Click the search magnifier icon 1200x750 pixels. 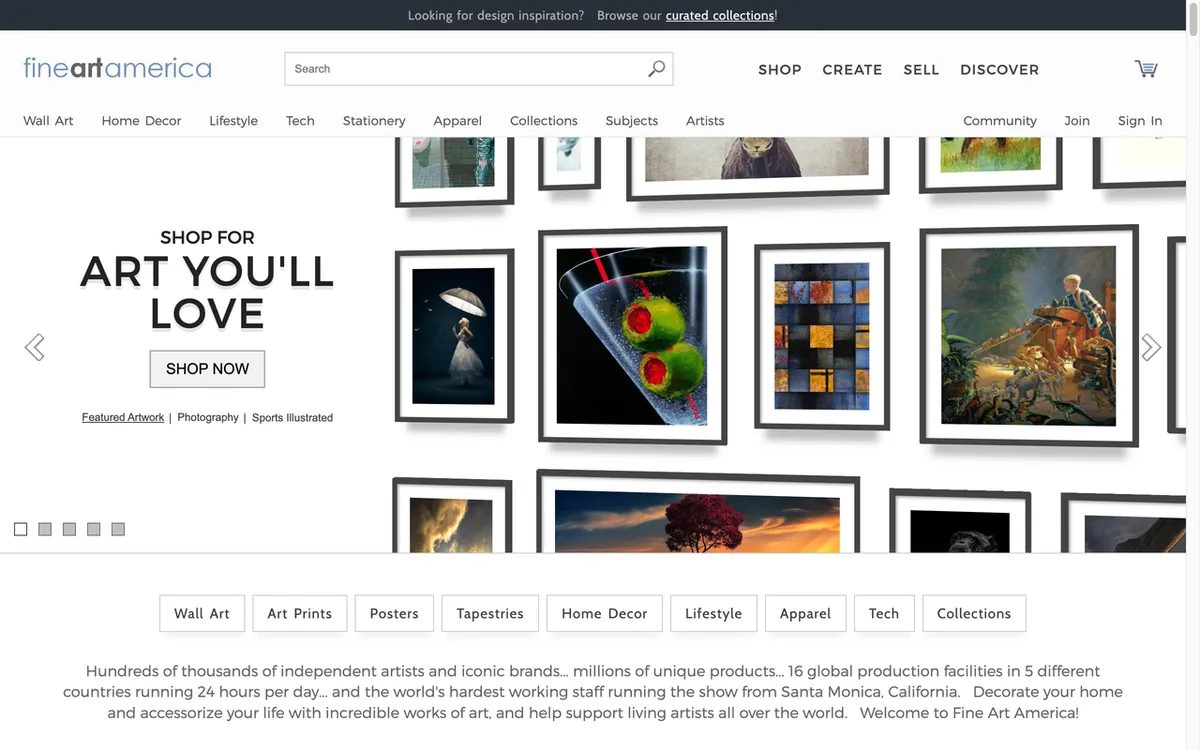(x=656, y=69)
